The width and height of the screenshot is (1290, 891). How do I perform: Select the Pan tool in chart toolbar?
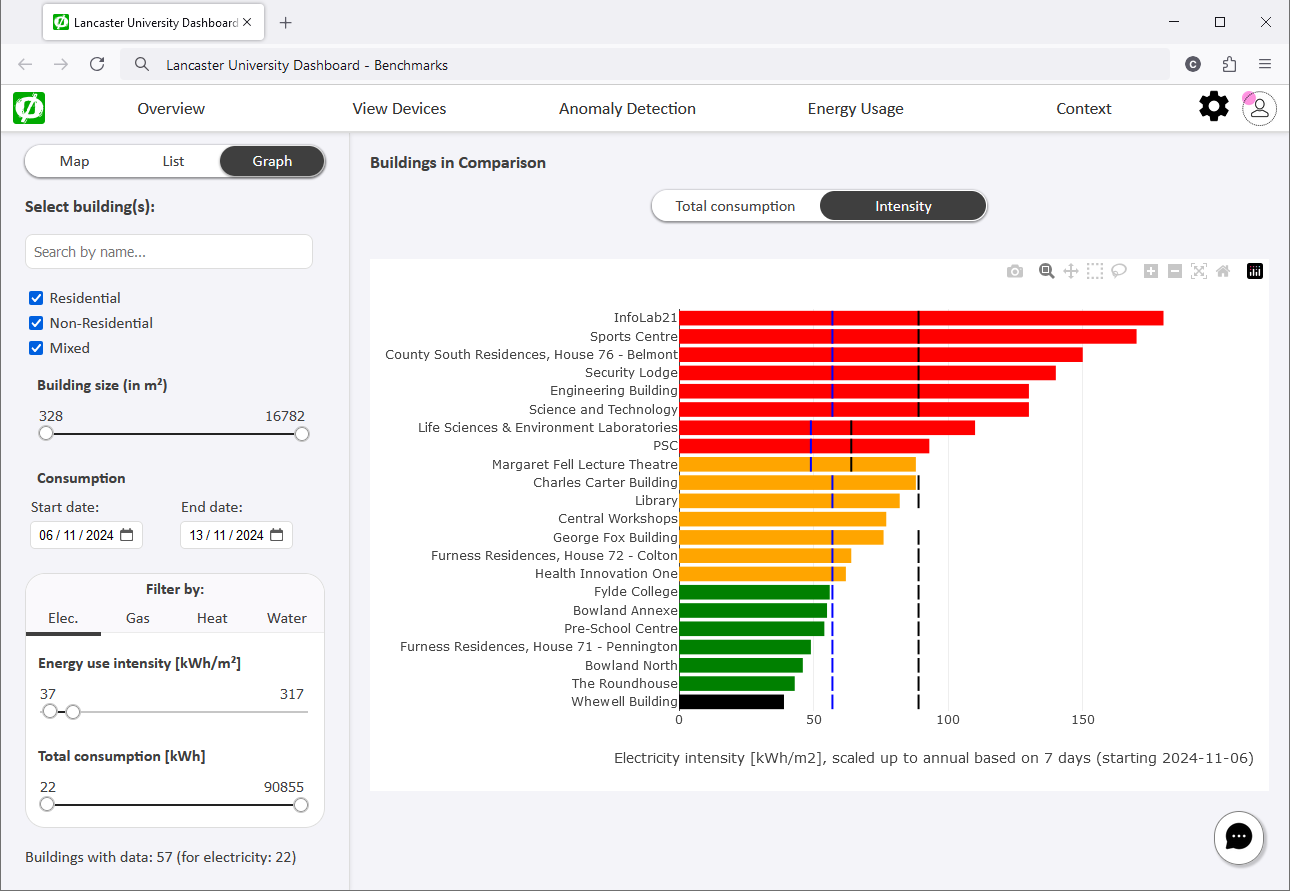click(x=1070, y=271)
